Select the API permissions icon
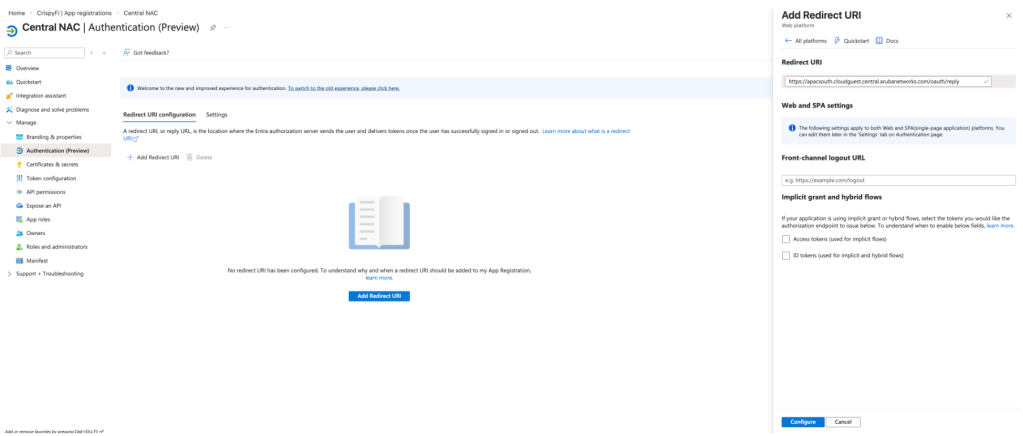1023x436 pixels. click(19, 192)
